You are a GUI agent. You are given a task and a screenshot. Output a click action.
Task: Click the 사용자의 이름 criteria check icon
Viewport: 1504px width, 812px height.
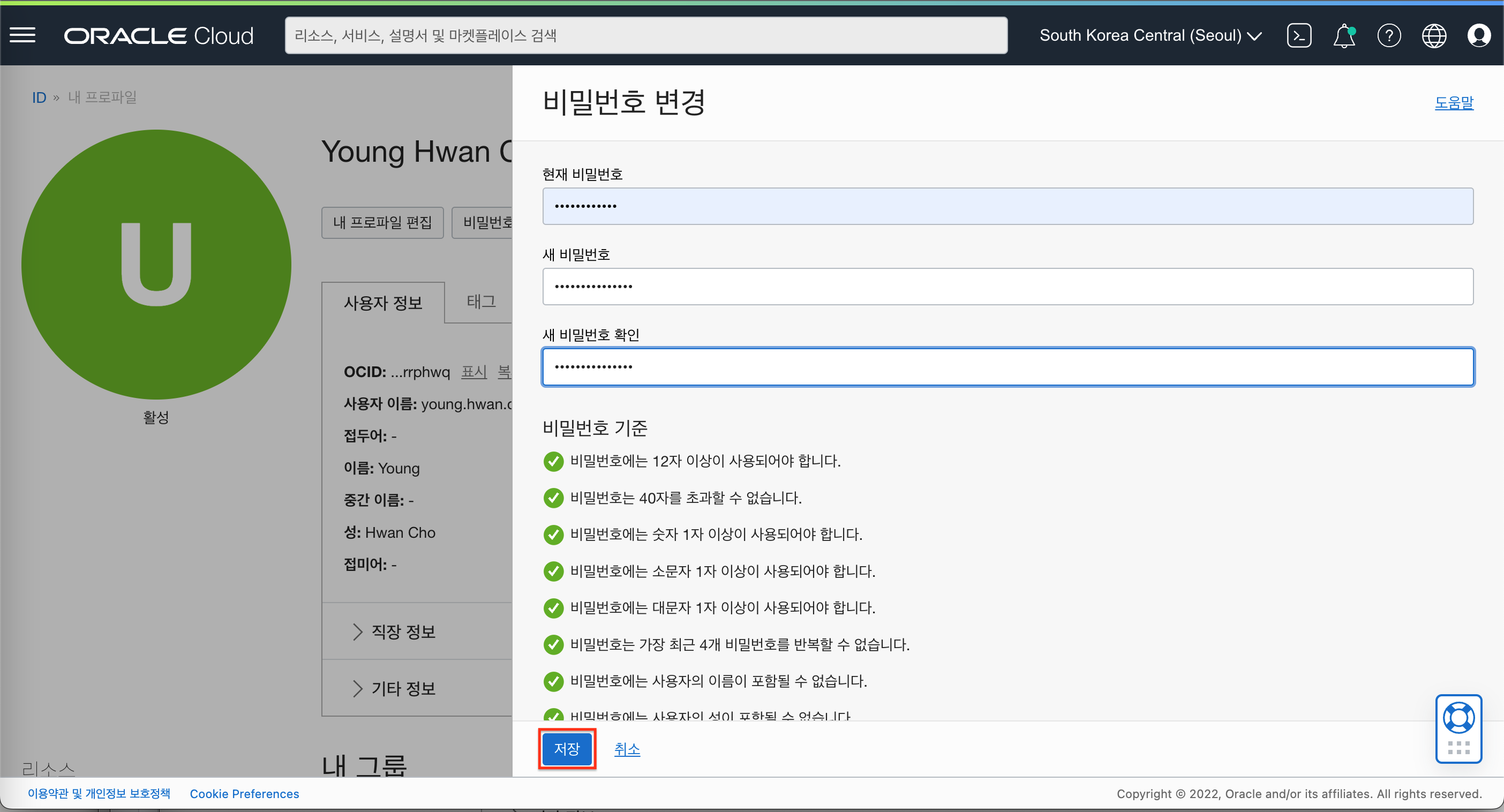point(553,681)
